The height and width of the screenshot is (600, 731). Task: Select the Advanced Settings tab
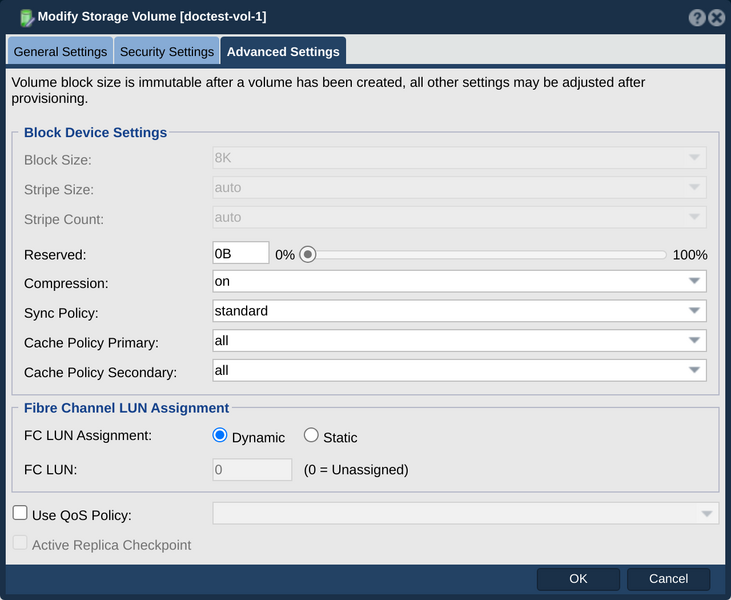[x=283, y=51]
